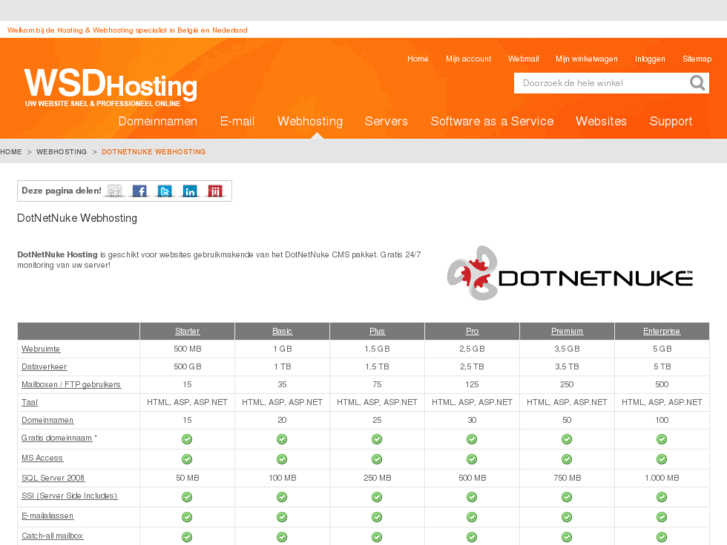
Task: Open the E-mail menu
Action: point(237,122)
